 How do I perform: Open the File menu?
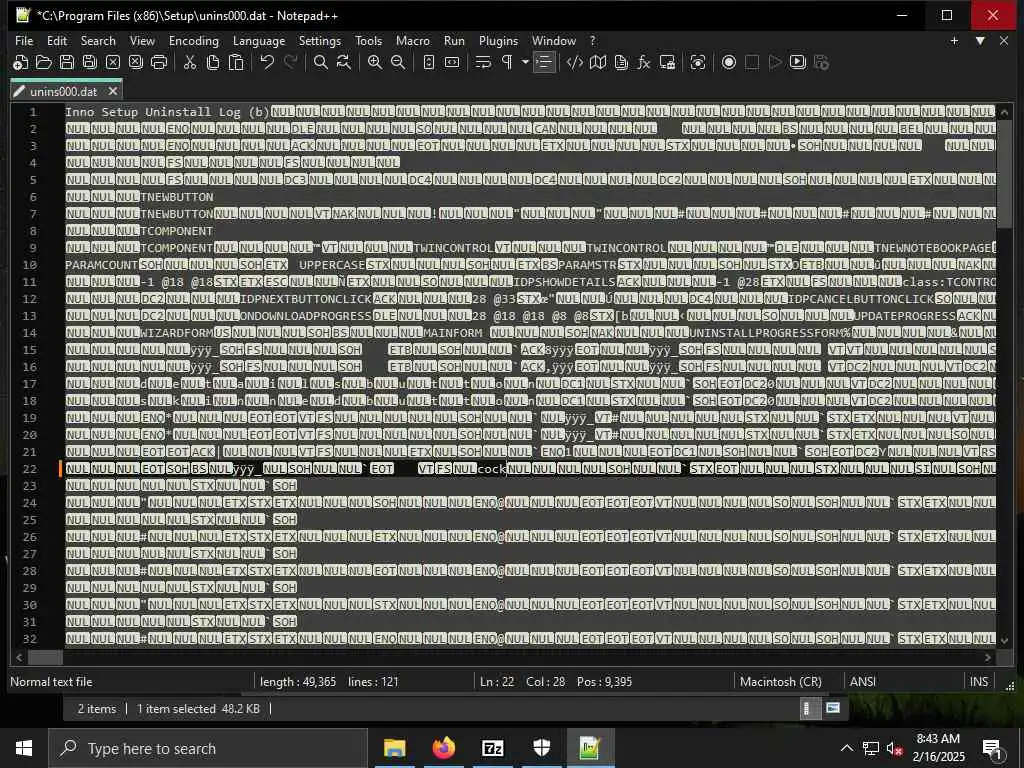[x=24, y=40]
